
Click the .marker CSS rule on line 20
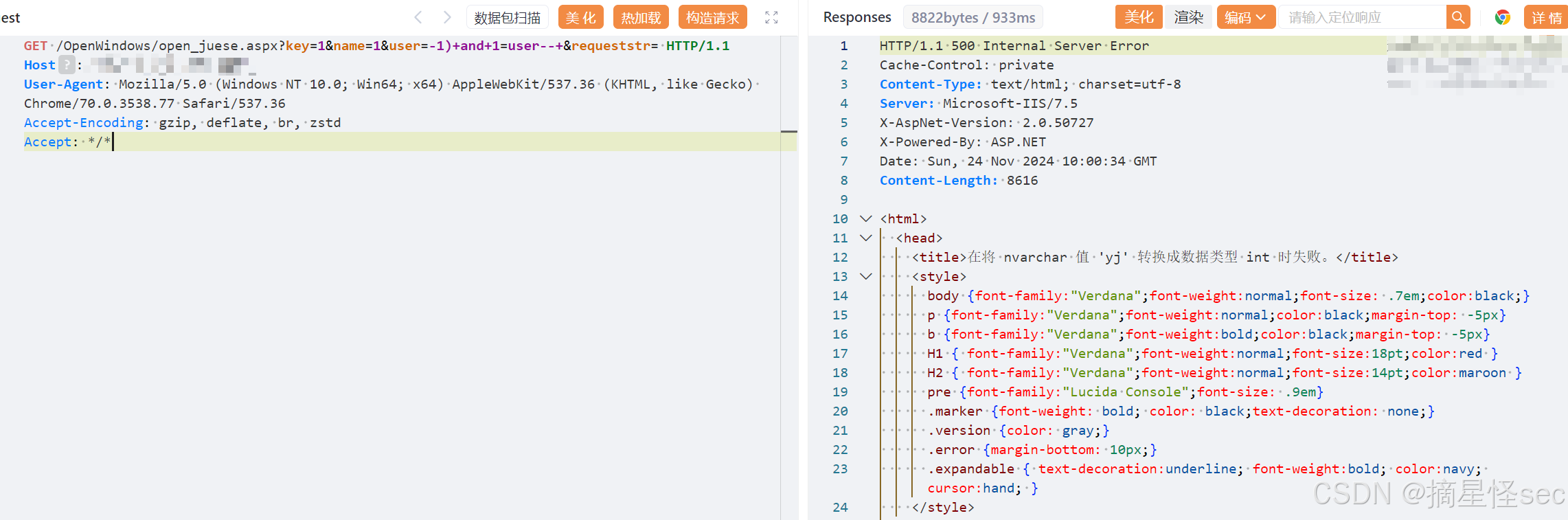click(1181, 411)
